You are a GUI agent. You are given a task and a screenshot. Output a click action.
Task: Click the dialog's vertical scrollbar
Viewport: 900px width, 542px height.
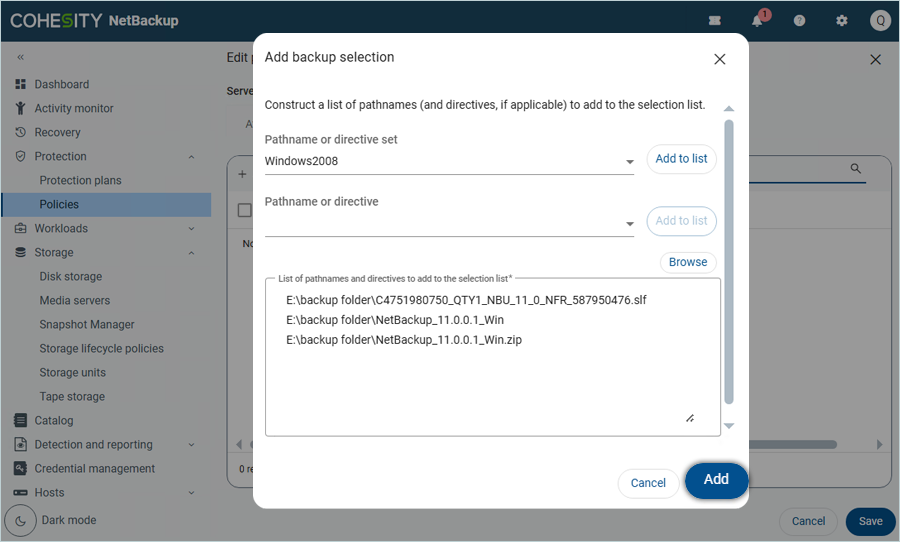tap(729, 260)
